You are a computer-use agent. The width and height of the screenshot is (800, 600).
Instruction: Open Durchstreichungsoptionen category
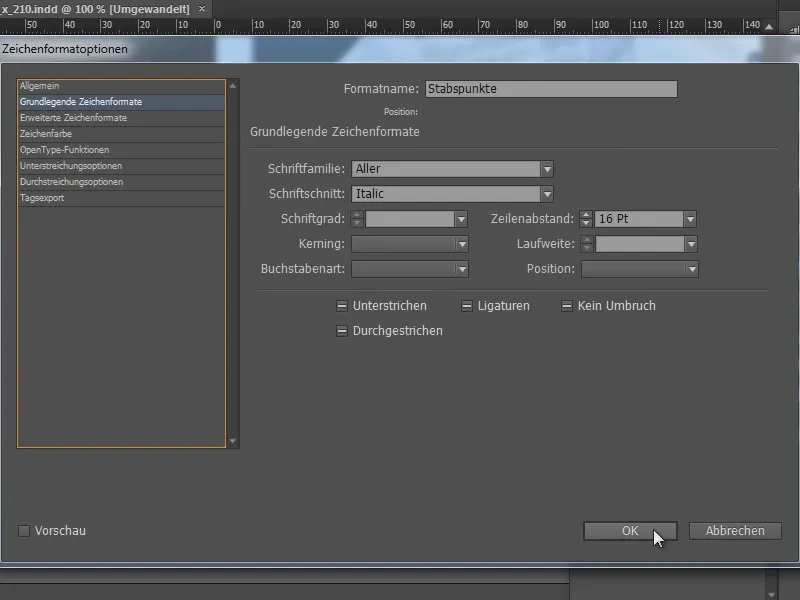coord(121,182)
